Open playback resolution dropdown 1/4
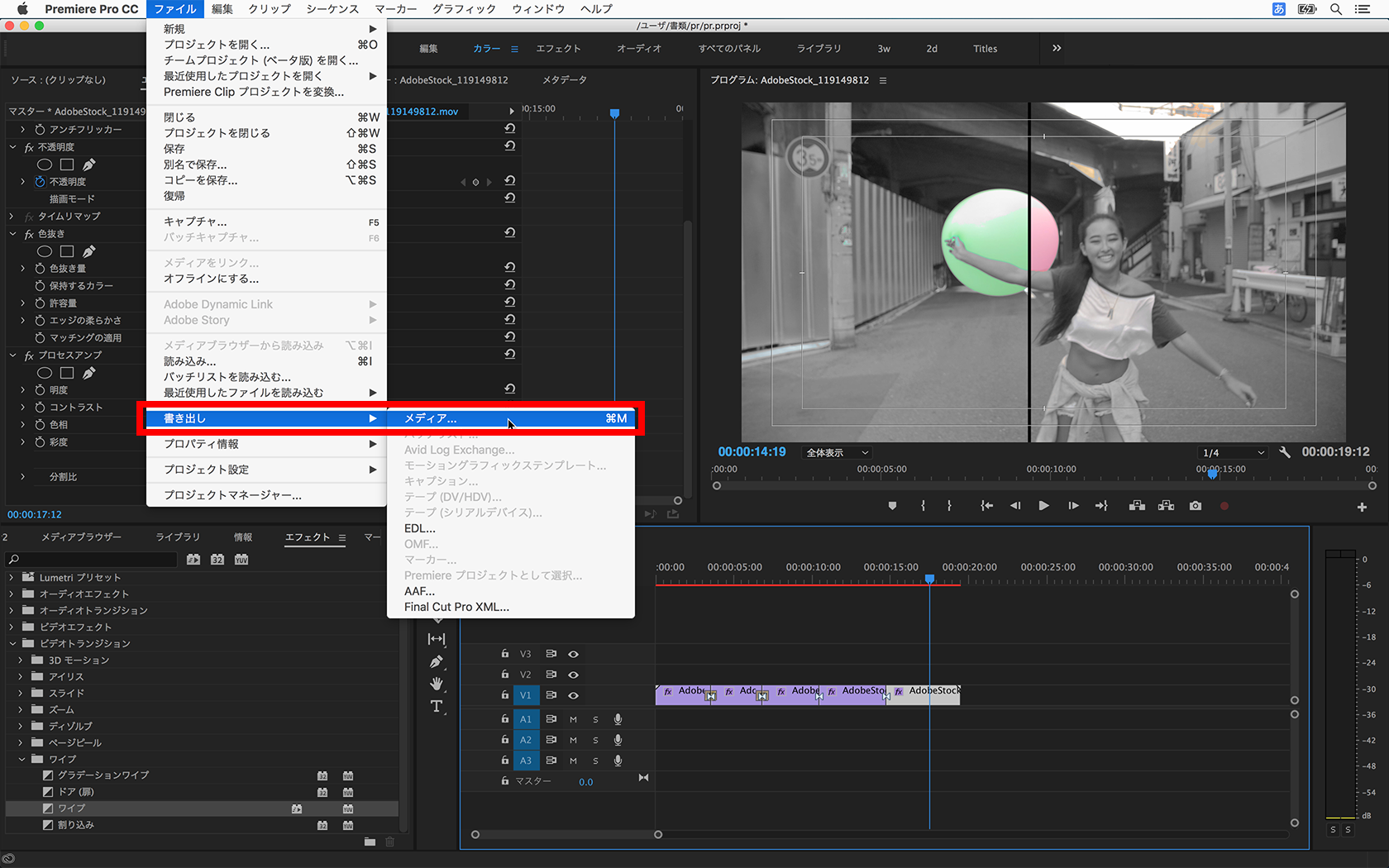The height and width of the screenshot is (868, 1389). [x=1232, y=453]
